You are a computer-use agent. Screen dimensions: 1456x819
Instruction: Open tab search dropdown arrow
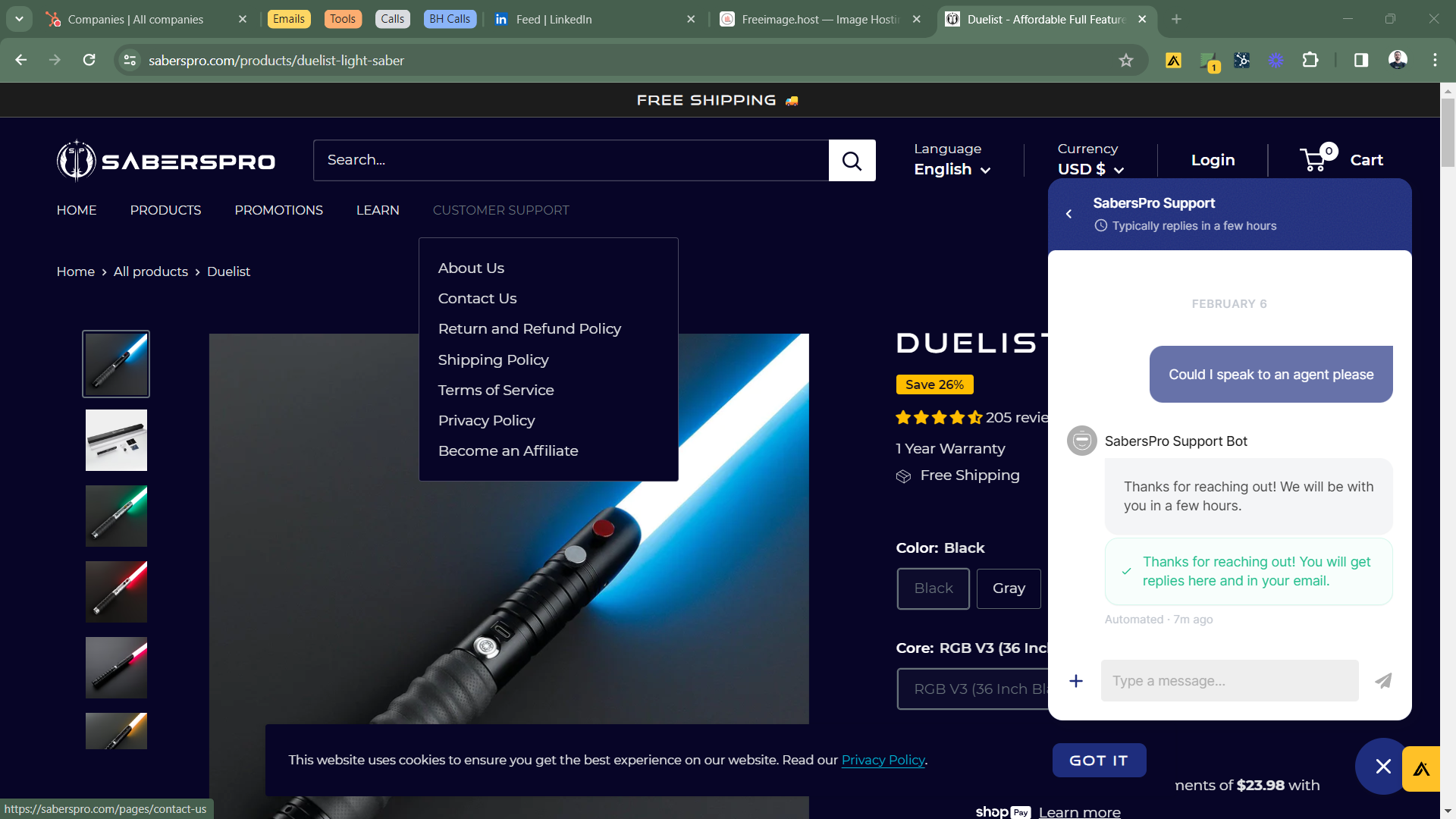point(19,19)
